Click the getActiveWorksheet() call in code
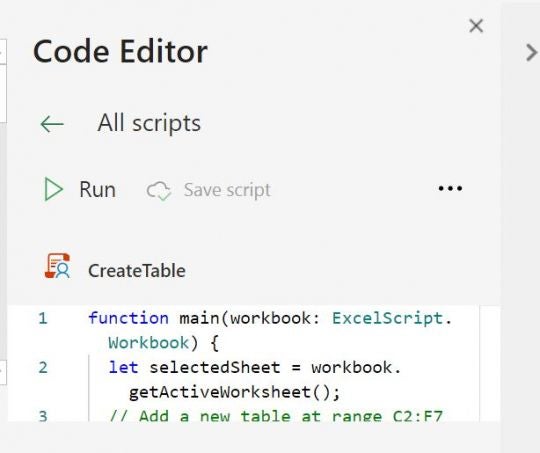This screenshot has height=453, width=540. [235, 392]
